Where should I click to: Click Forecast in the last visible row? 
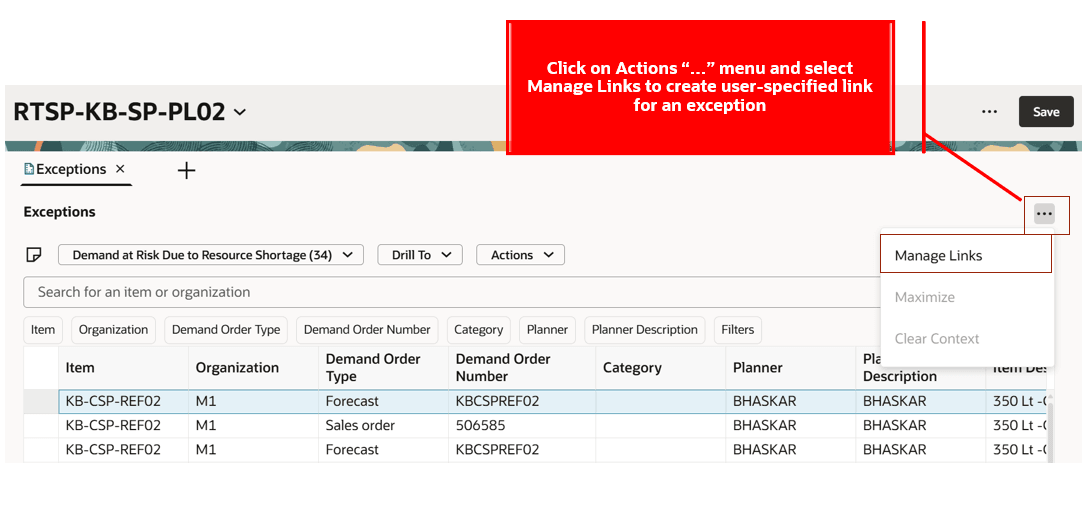[383, 450]
